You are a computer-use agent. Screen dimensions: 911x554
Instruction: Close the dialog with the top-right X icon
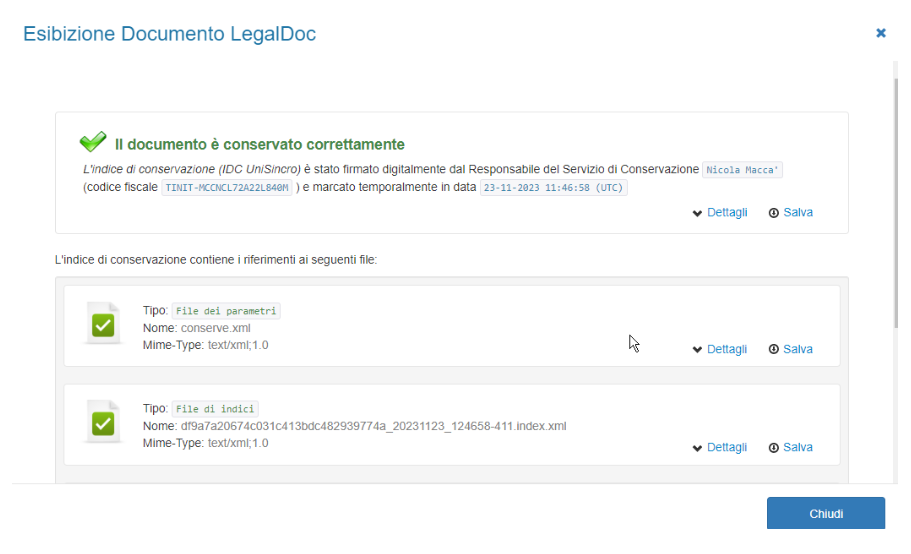click(x=880, y=33)
